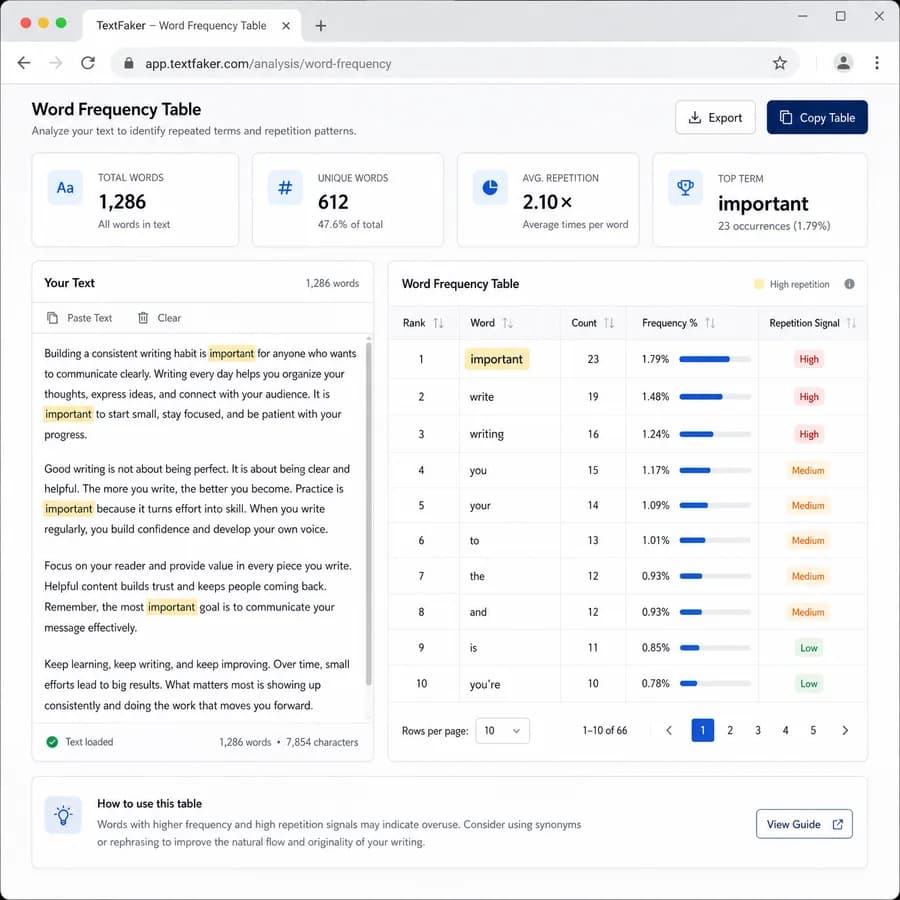Sort table by Repetition Signal arrows
The height and width of the screenshot is (900, 900).
[851, 323]
